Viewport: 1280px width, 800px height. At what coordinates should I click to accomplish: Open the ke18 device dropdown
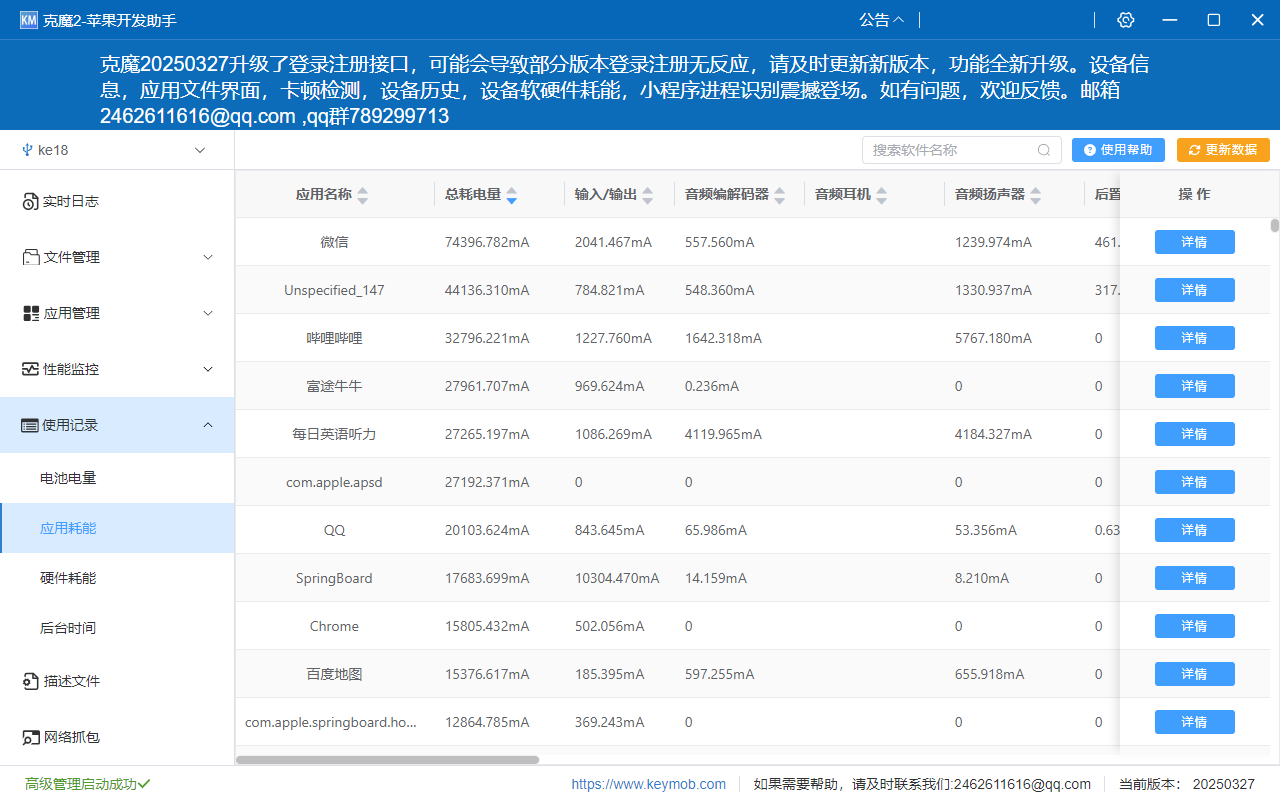117,150
